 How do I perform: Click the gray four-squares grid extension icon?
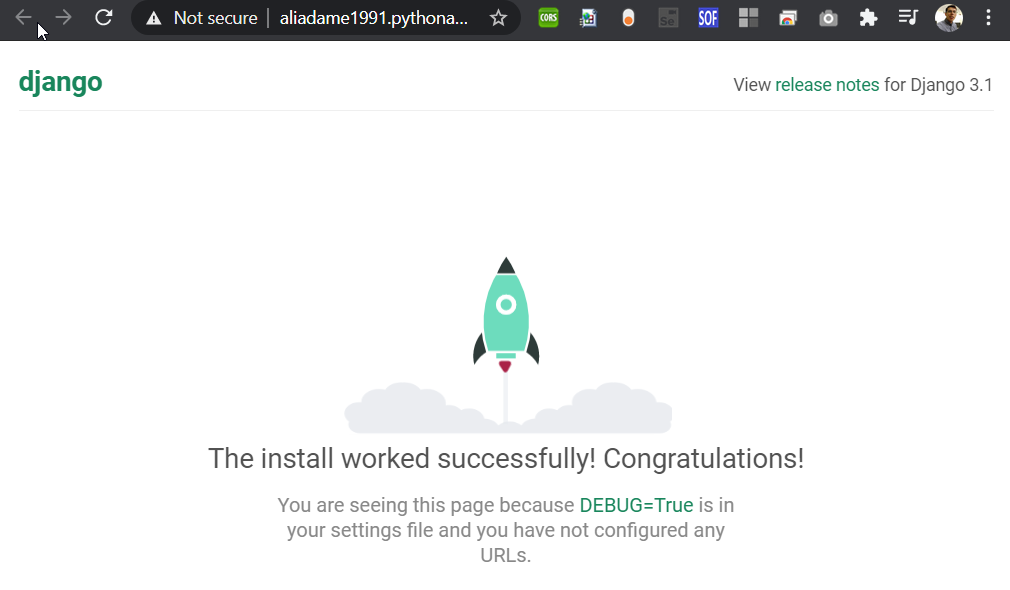point(748,18)
